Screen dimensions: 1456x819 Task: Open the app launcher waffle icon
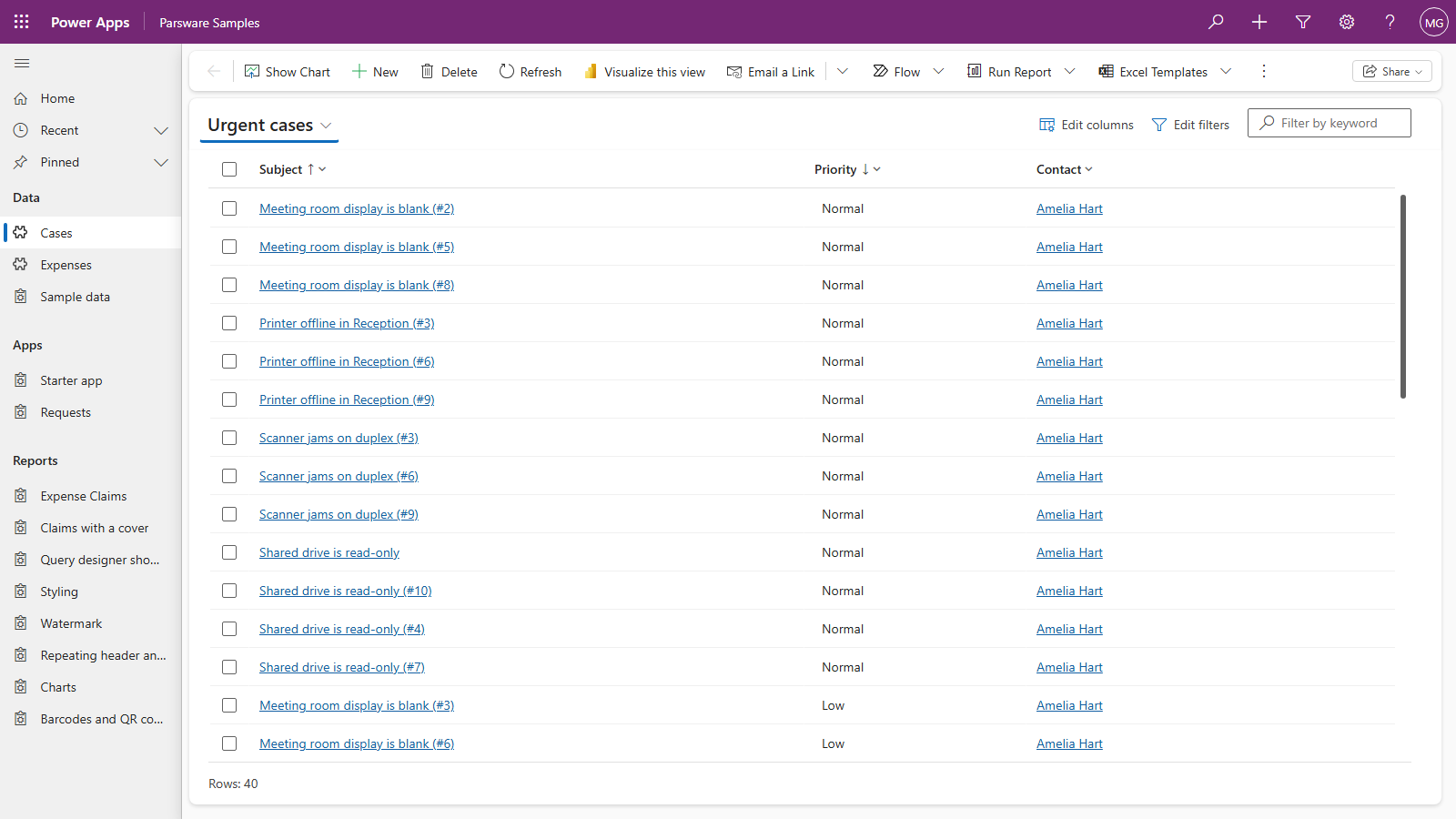(22, 22)
